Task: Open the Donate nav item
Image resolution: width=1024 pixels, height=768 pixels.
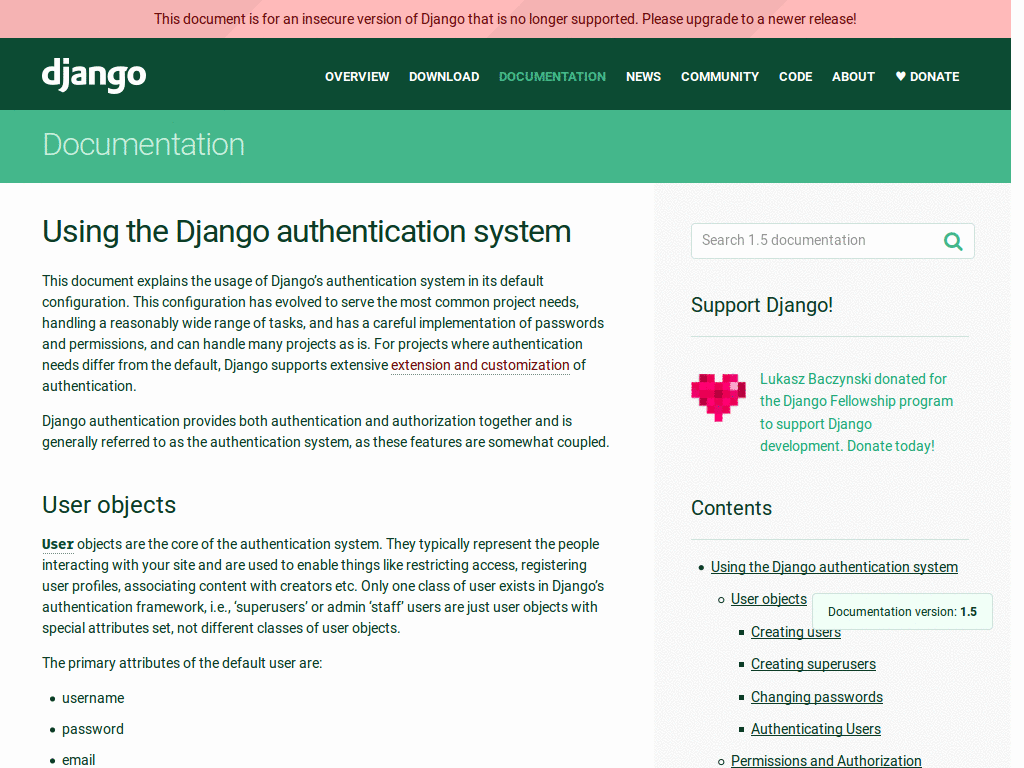Action: tap(927, 76)
